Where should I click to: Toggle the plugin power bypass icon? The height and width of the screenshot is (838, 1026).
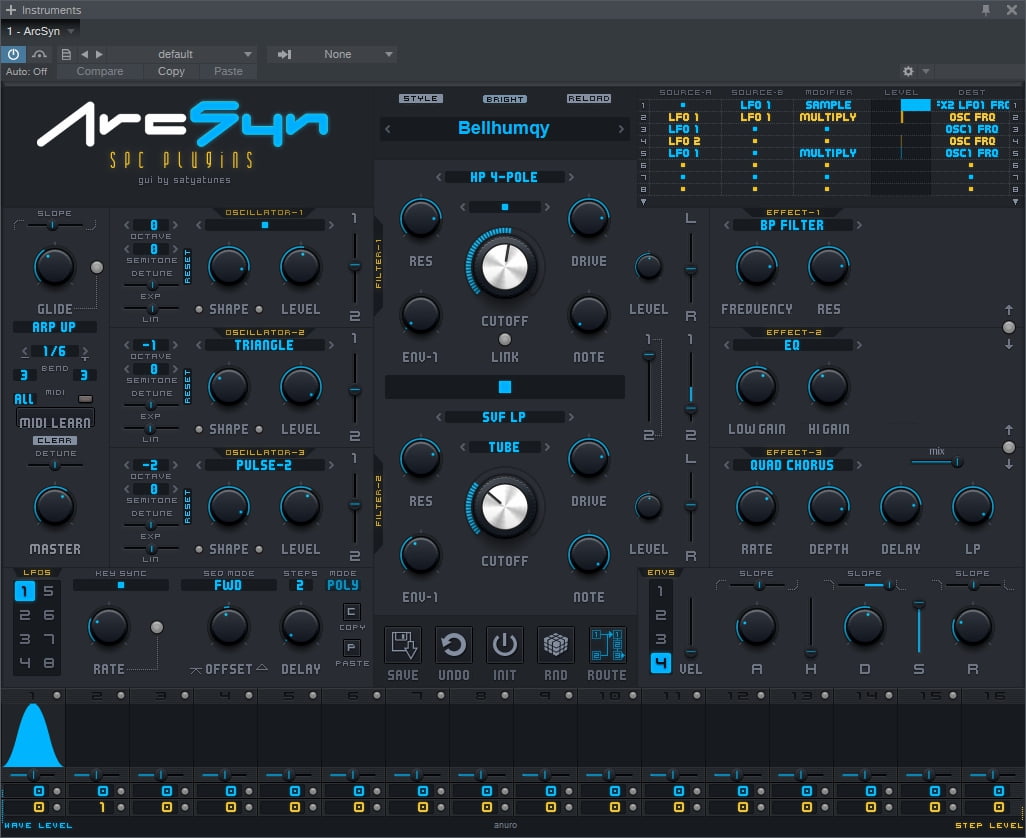point(13,54)
